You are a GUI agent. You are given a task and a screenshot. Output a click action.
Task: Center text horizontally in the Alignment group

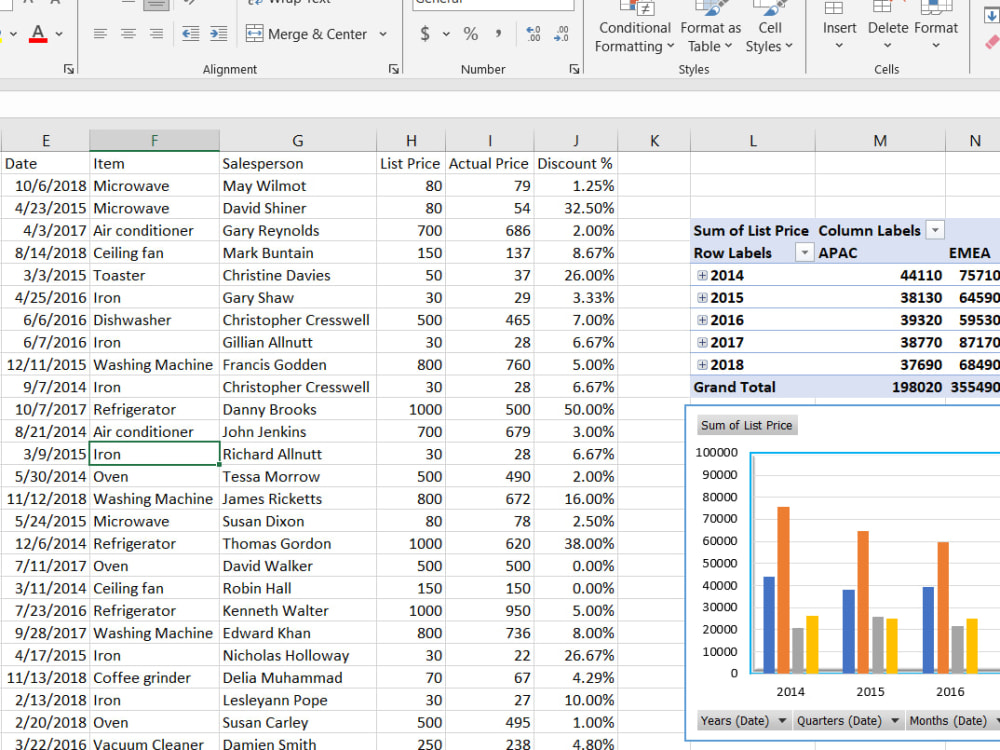tap(128, 34)
